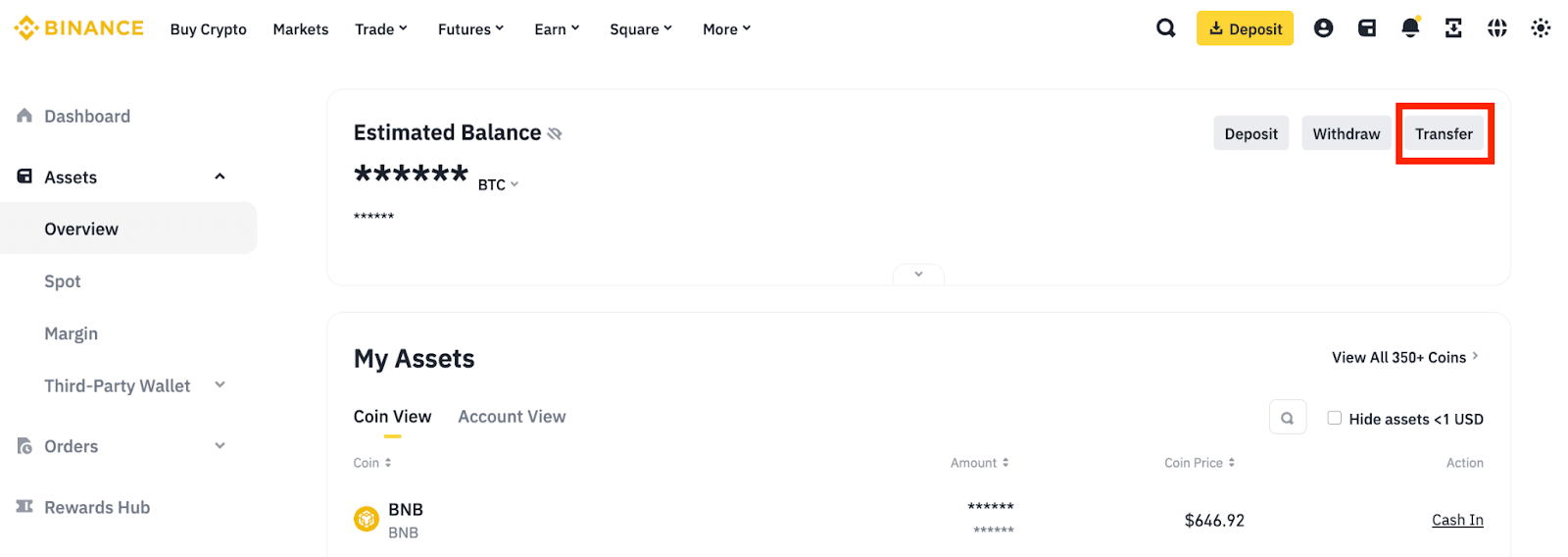Open the wallet icon in top bar
Image resolution: width=1568 pixels, height=557 pixels.
point(1367,28)
